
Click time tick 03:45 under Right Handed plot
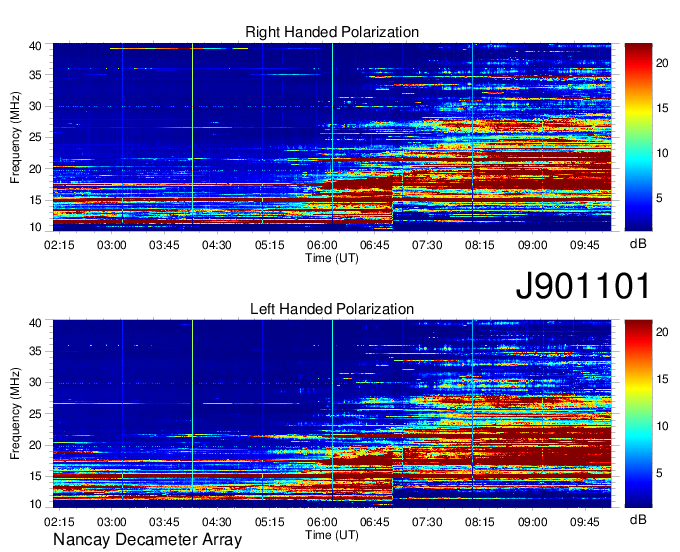[x=164, y=245]
